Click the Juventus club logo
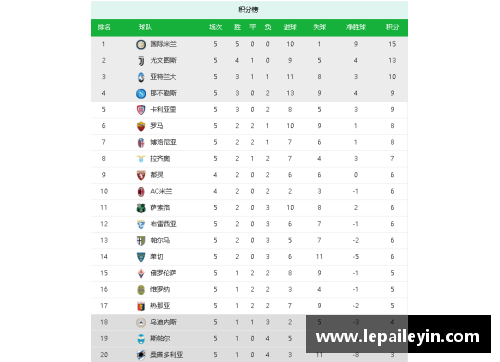This screenshot has width=500, height=362. (x=141, y=61)
